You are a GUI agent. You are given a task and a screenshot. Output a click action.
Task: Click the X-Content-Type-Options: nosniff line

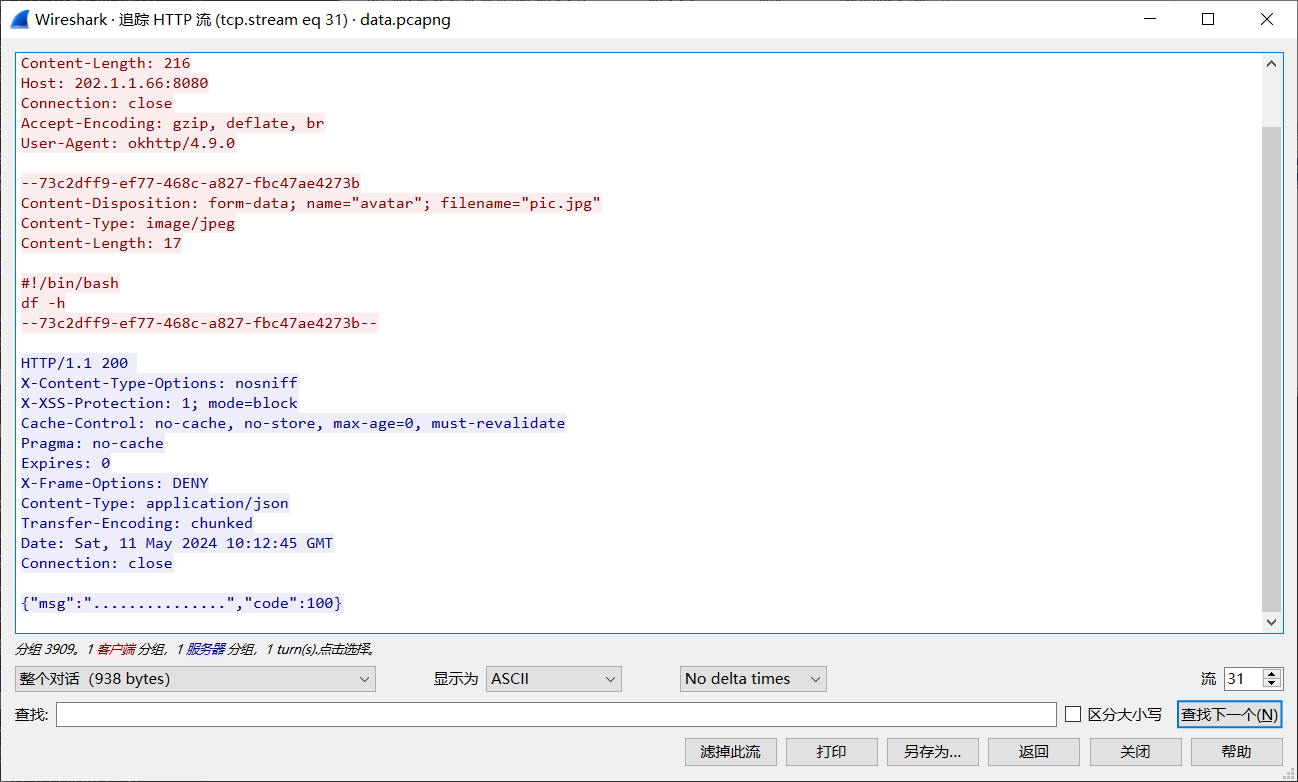[160, 383]
